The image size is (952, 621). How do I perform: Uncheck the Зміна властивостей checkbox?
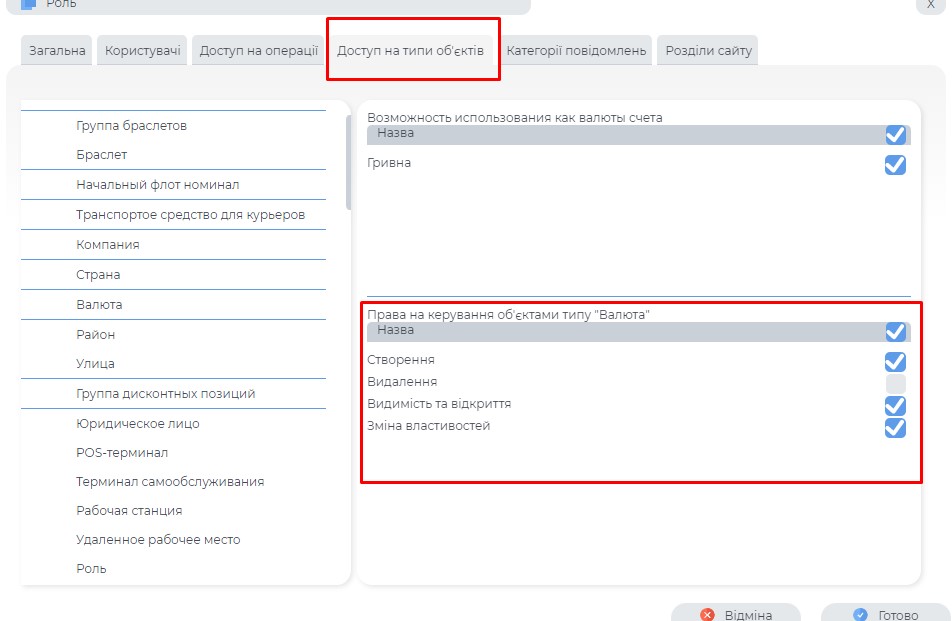(895, 428)
